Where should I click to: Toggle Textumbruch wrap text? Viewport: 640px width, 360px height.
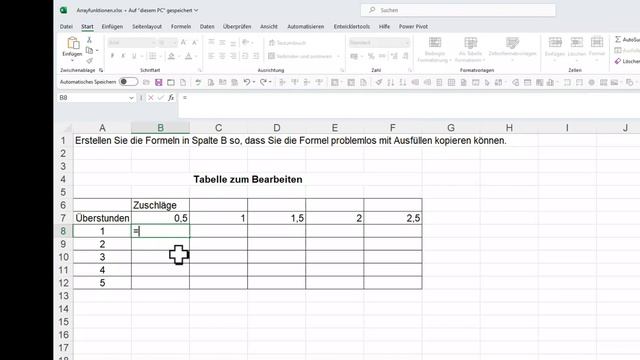point(287,43)
